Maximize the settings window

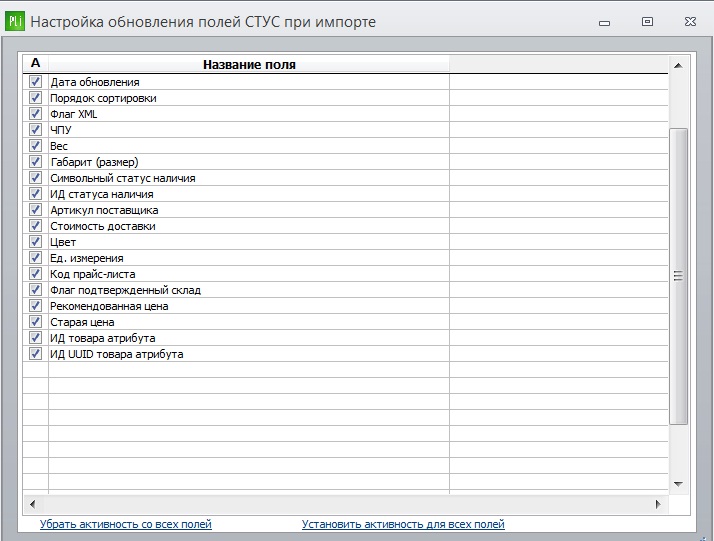647,21
